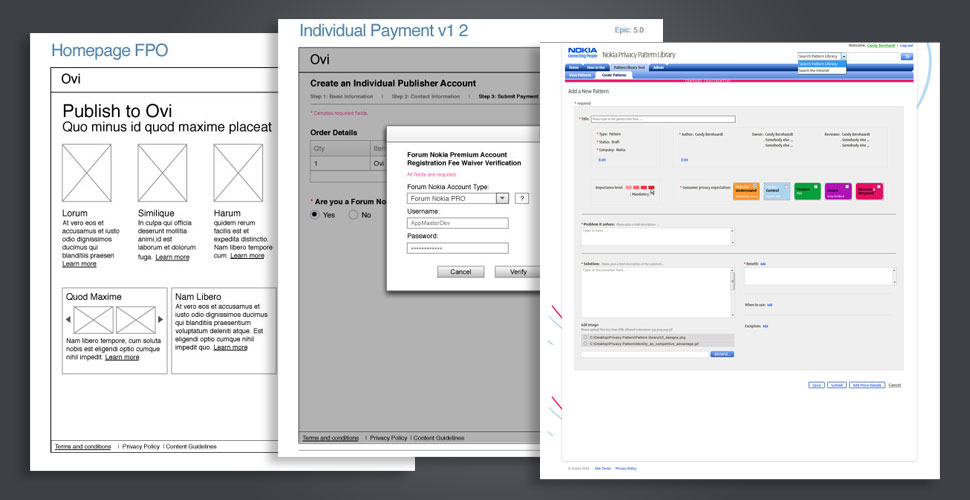
Task: Click Edit under the Author section
Action: pyautogui.click(x=684, y=160)
